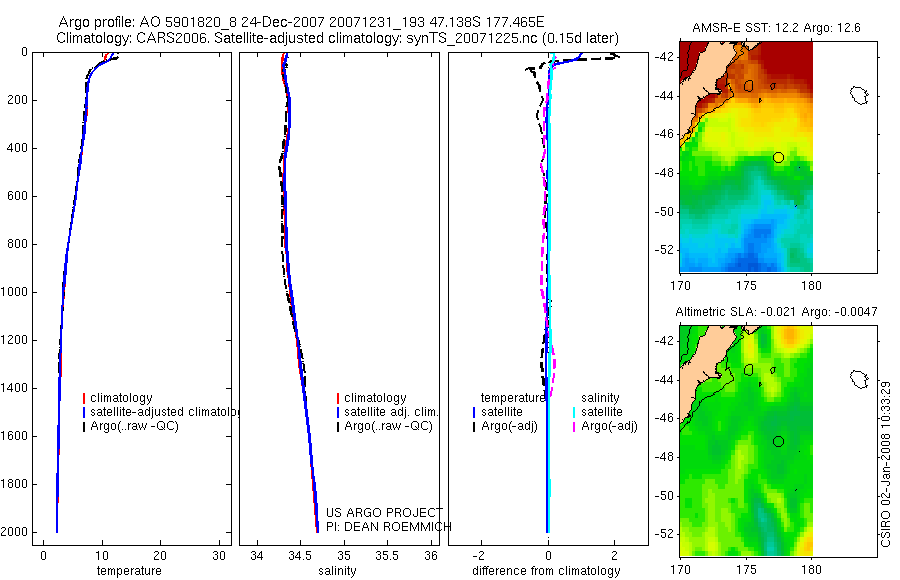Click the '175' longitude tick under SST map
The image size is (900, 580).
click(746, 285)
